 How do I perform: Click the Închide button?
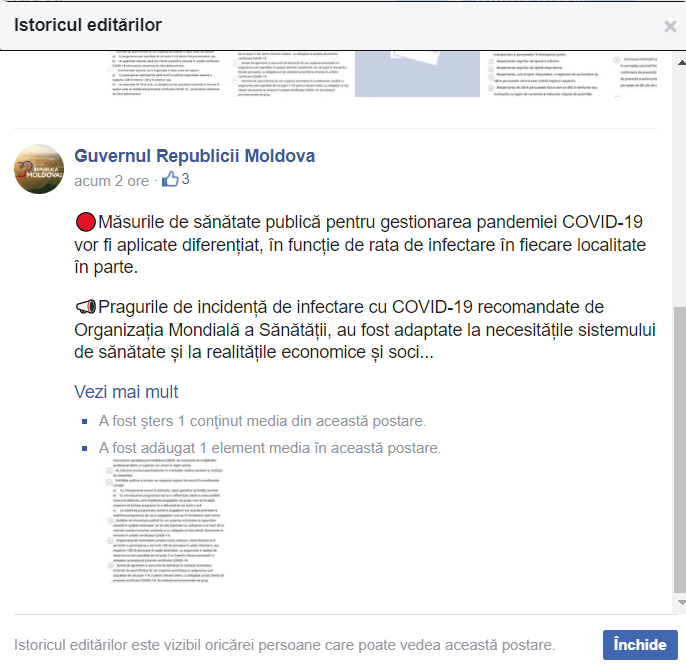[x=640, y=645]
